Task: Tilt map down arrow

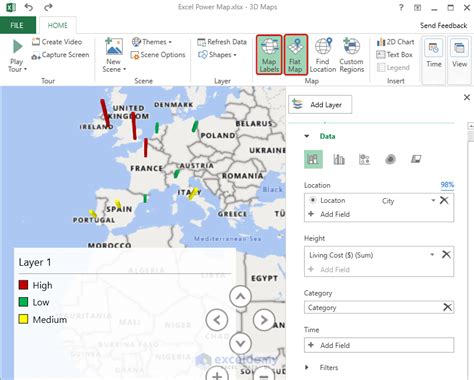Action: click(240, 343)
